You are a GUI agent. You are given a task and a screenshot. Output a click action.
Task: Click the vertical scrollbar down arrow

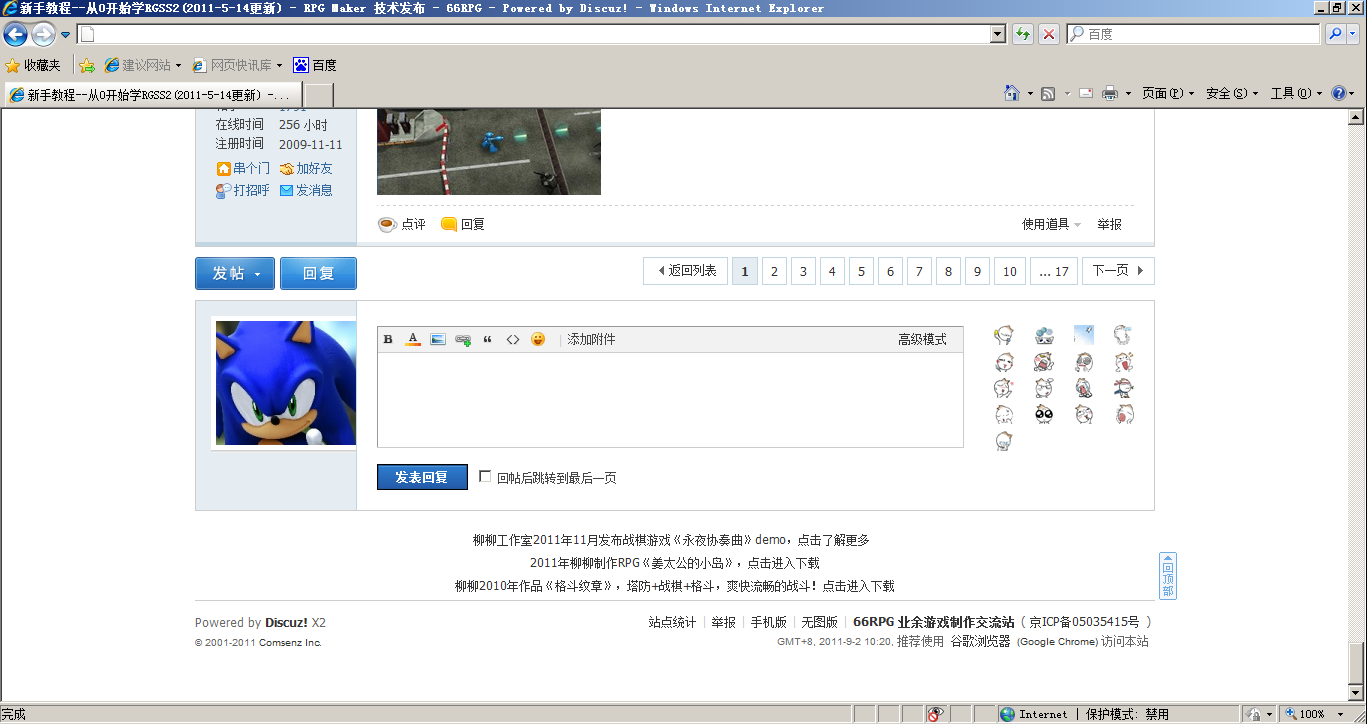(x=1357, y=694)
